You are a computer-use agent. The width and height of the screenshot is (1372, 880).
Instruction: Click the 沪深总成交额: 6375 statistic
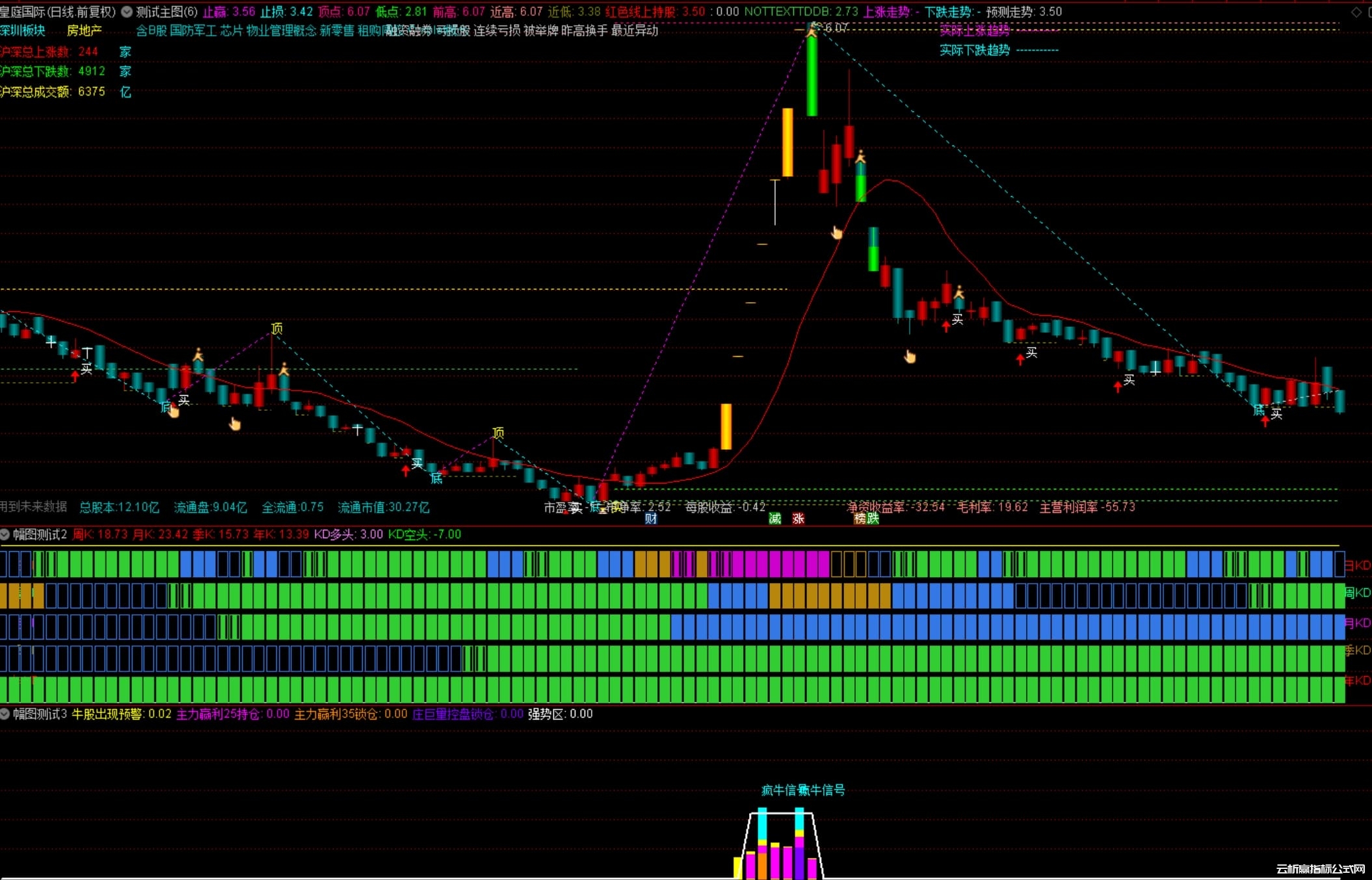click(x=53, y=92)
